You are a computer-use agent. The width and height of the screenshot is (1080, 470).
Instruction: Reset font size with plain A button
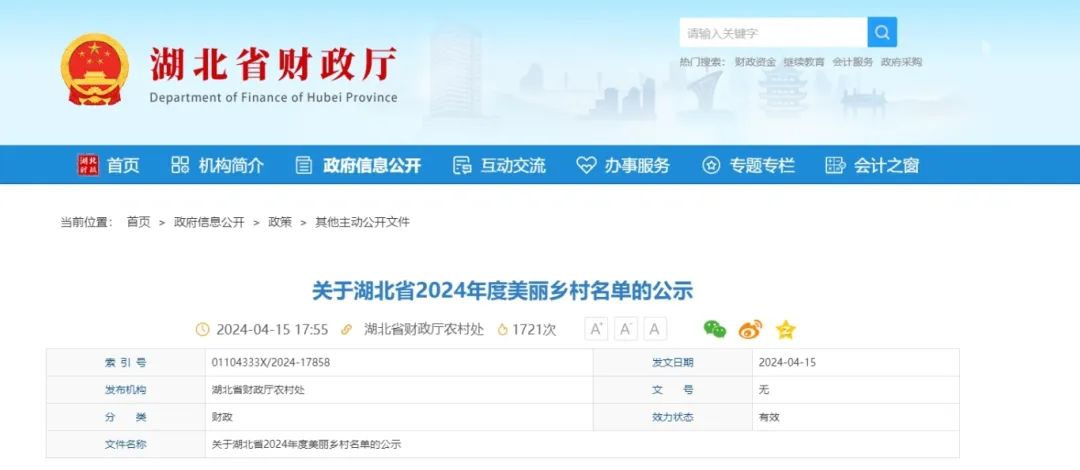click(655, 329)
